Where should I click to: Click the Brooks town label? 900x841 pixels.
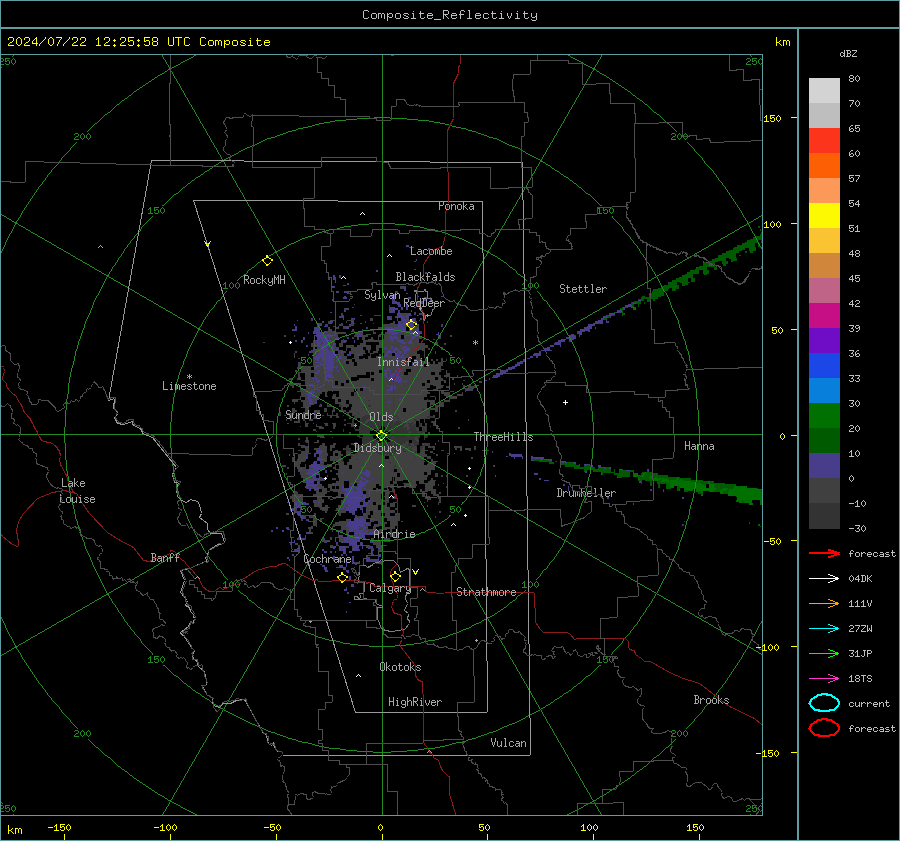click(711, 700)
